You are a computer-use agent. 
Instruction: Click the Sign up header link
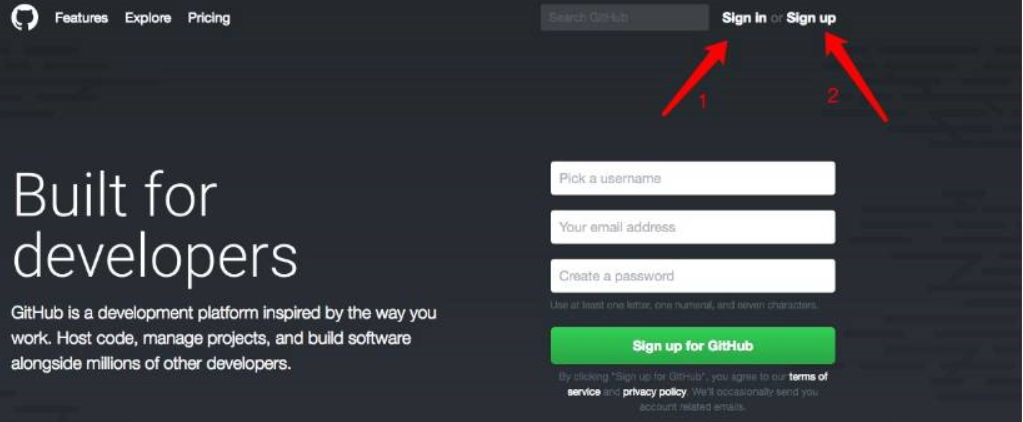click(811, 18)
